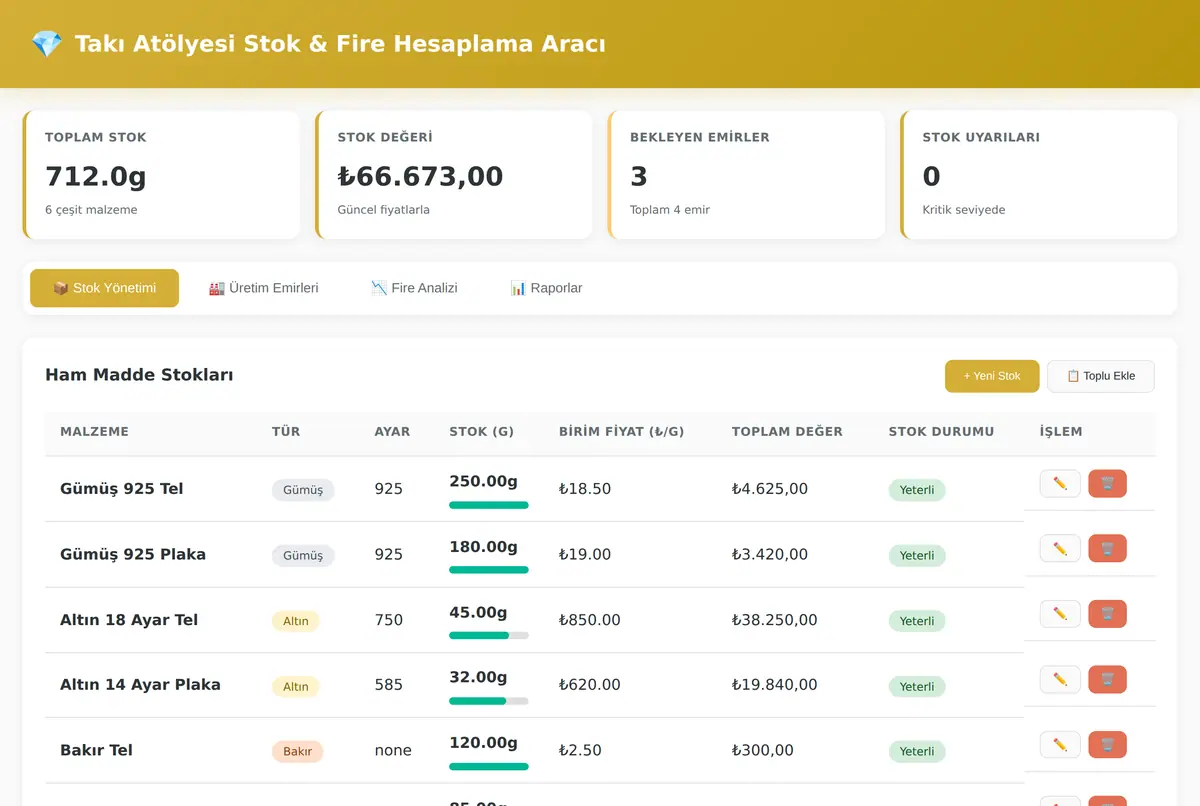Click the STOK (G) column header

point(481,432)
